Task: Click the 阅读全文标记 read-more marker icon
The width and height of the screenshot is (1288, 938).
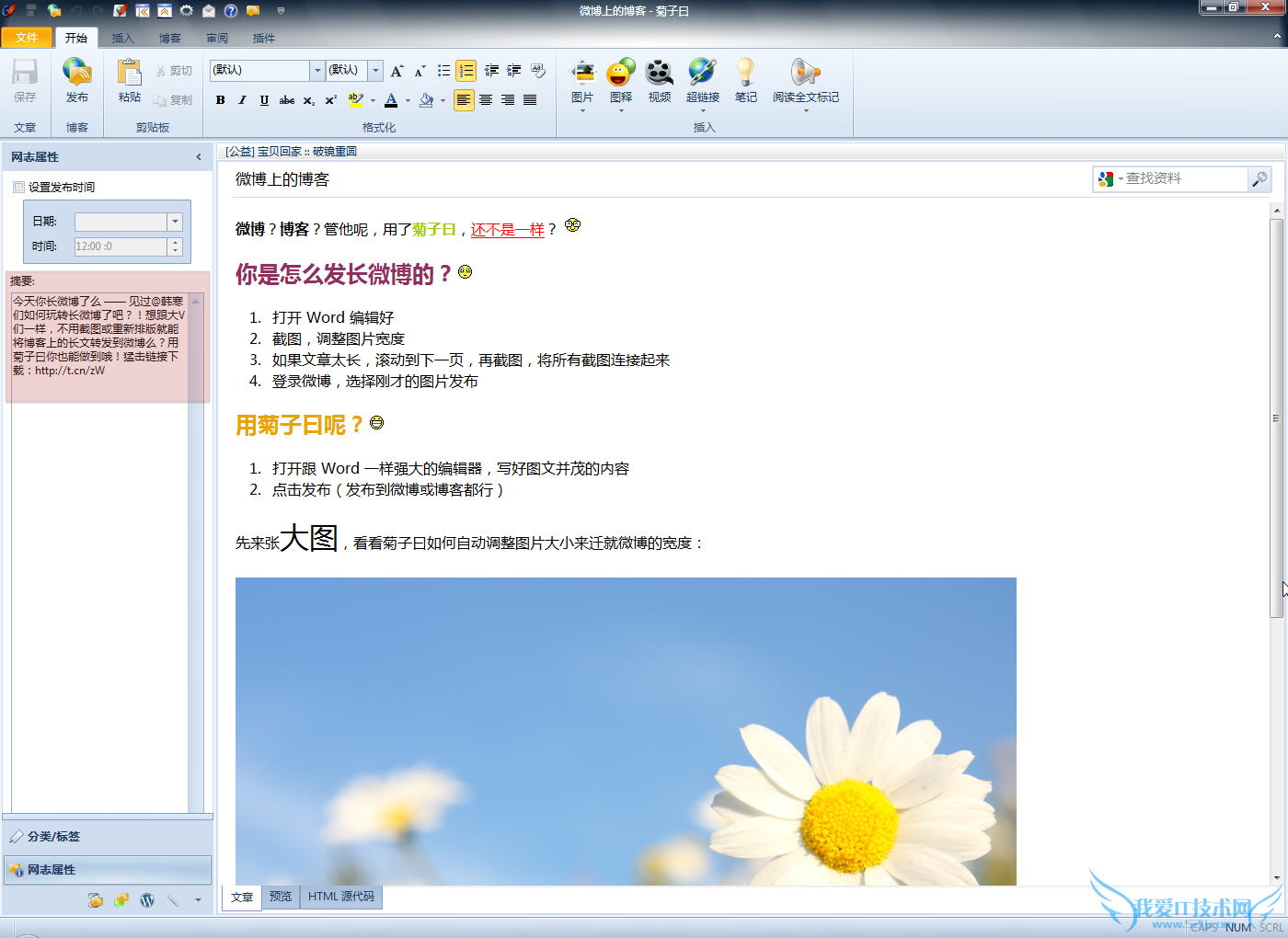Action: pyautogui.click(x=805, y=73)
